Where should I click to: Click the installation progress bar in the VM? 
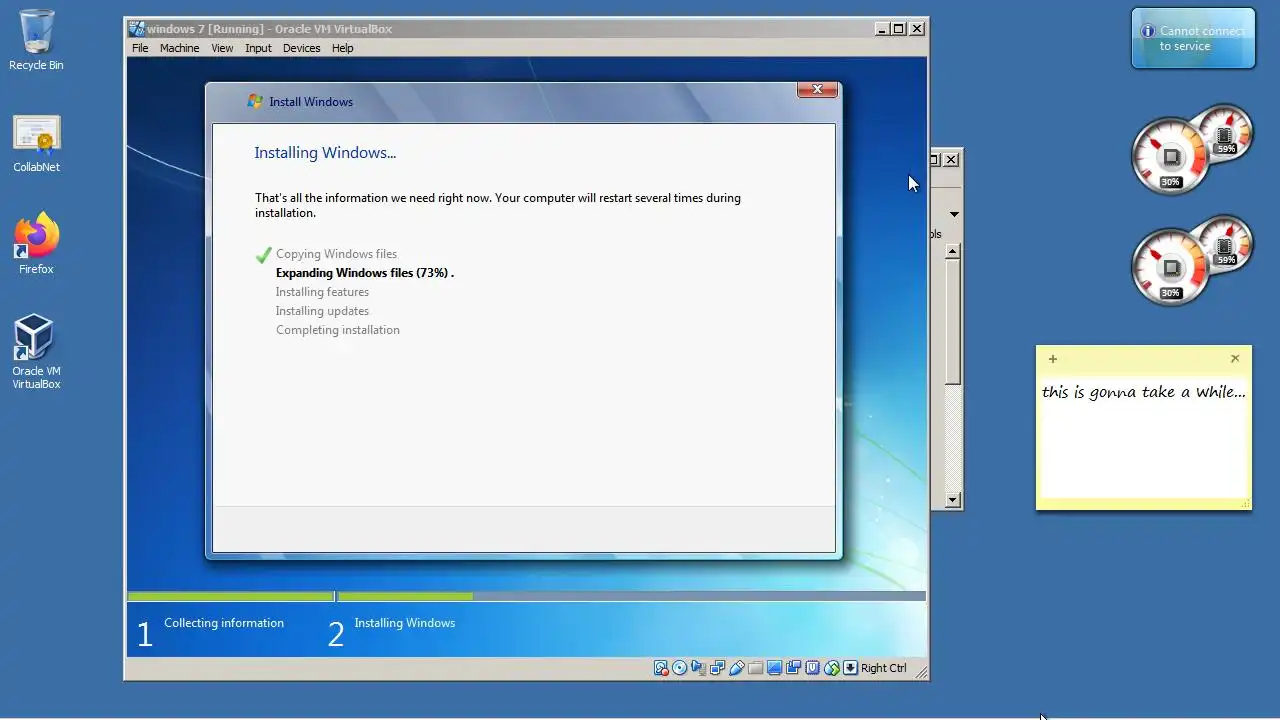click(526, 596)
